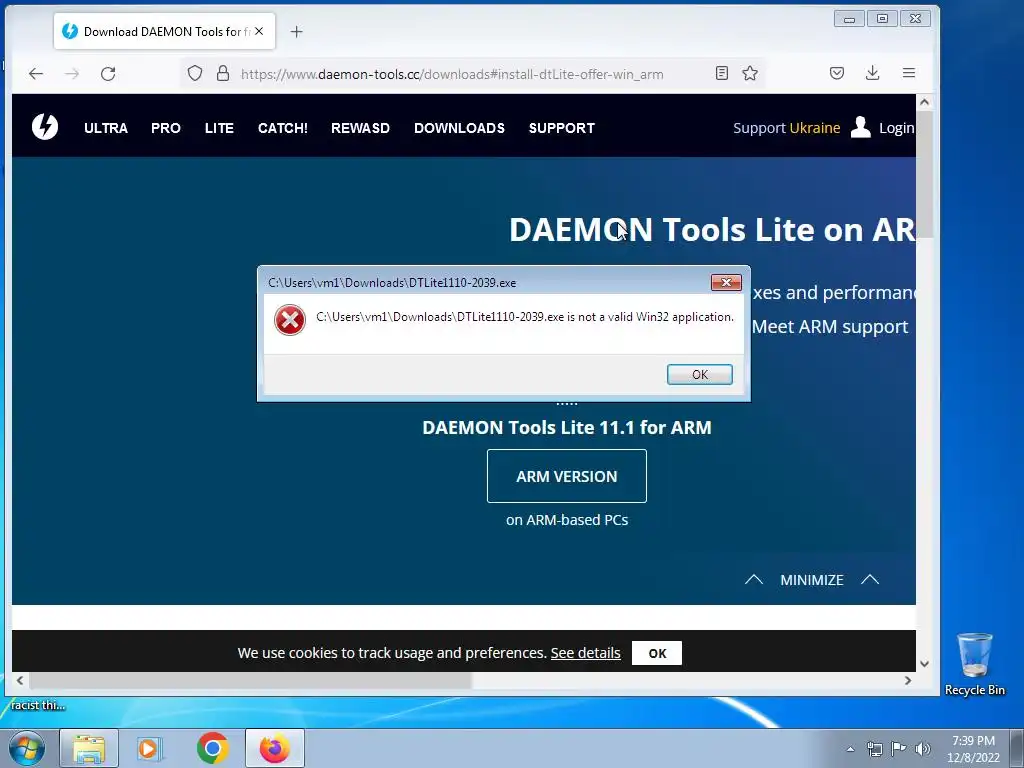Viewport: 1024px width, 768px height.
Task: Click the forward navigation arrow
Action: coord(72,74)
